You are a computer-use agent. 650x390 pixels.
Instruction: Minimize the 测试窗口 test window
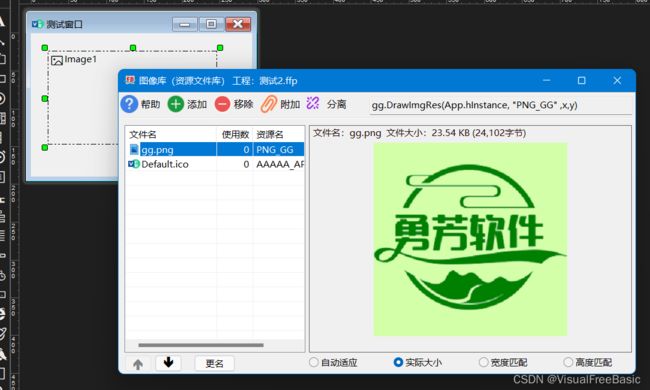185,24
